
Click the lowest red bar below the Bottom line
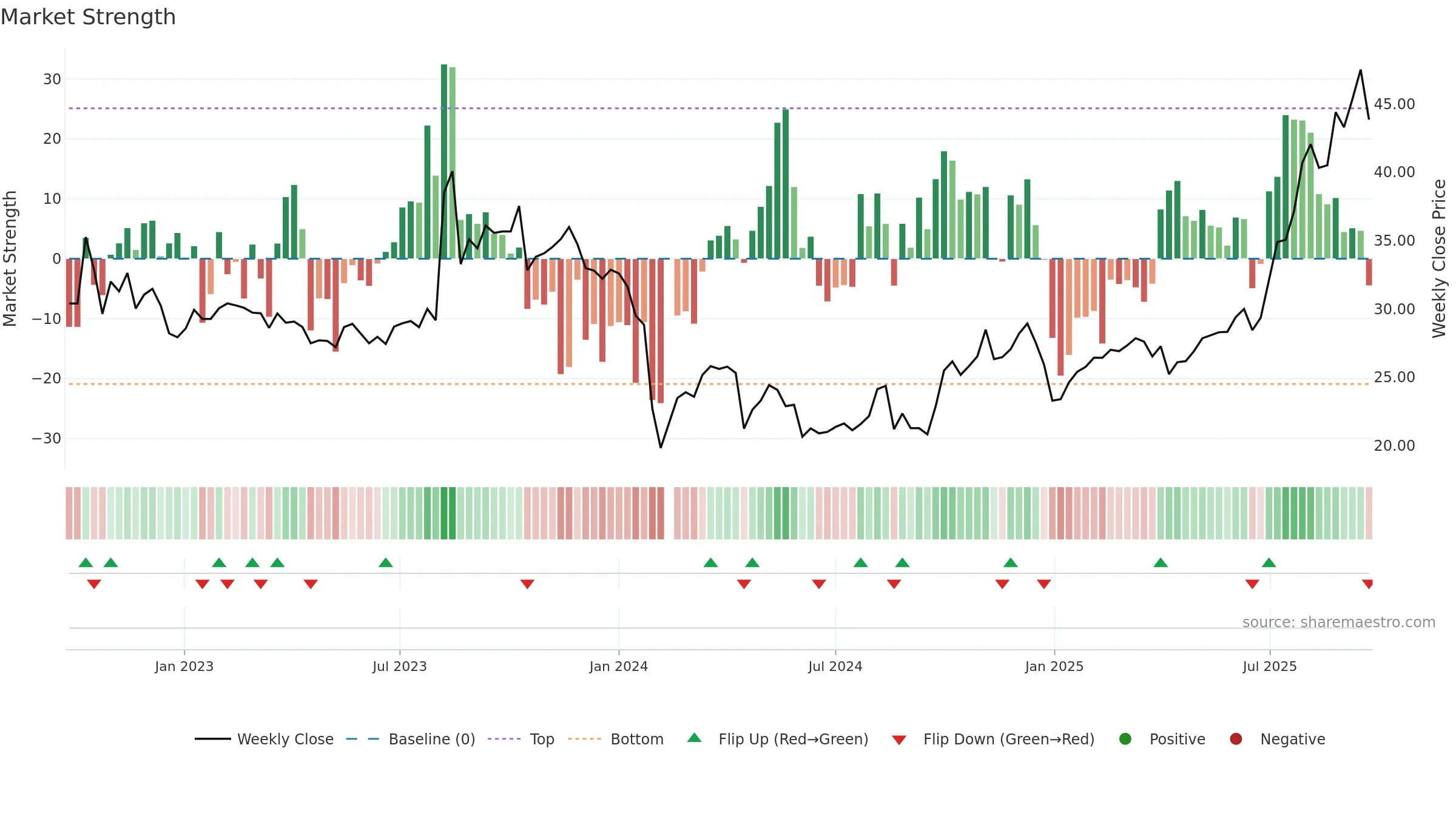(x=661, y=331)
